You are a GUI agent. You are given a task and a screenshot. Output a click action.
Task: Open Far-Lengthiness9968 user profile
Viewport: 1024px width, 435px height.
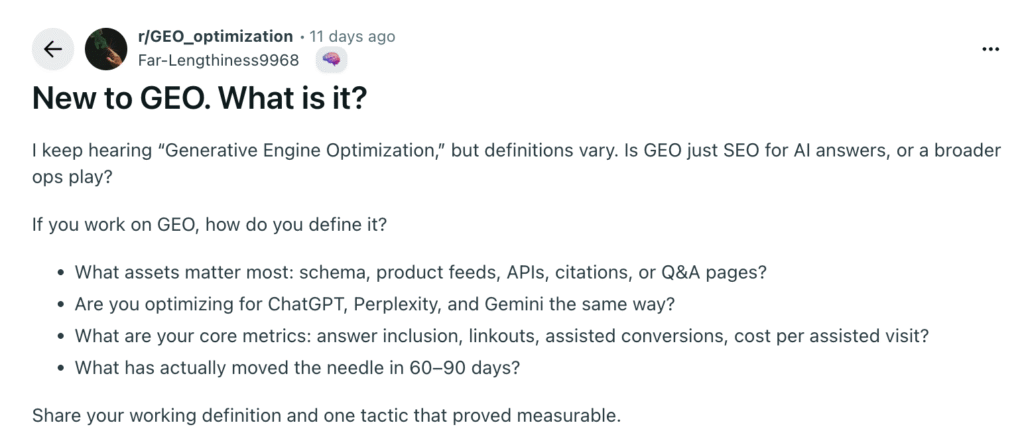click(x=218, y=60)
